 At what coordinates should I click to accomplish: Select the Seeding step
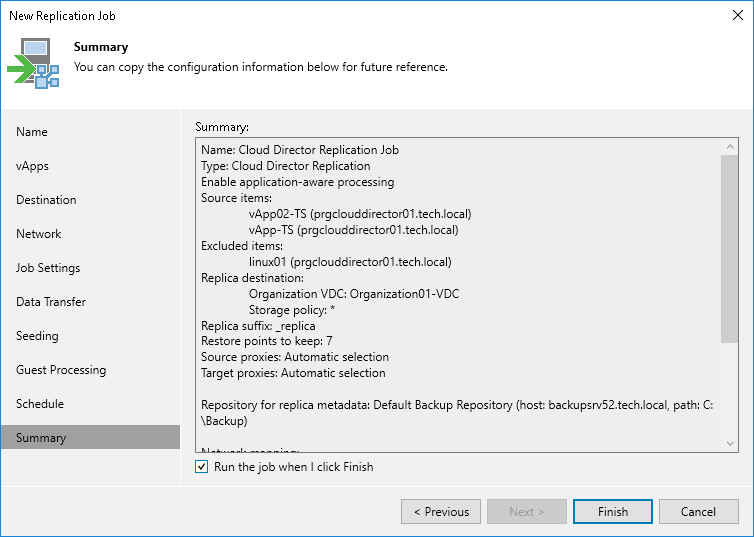(37, 336)
